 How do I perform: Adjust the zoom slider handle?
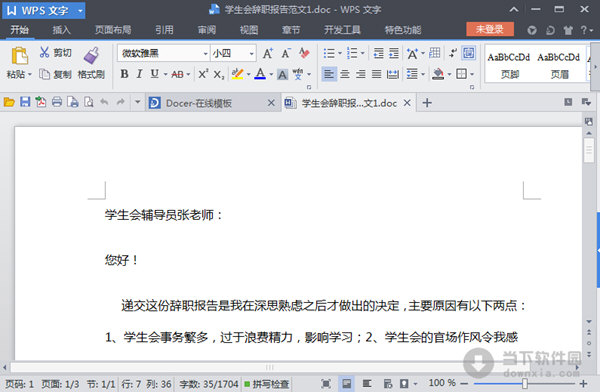[x=525, y=383]
